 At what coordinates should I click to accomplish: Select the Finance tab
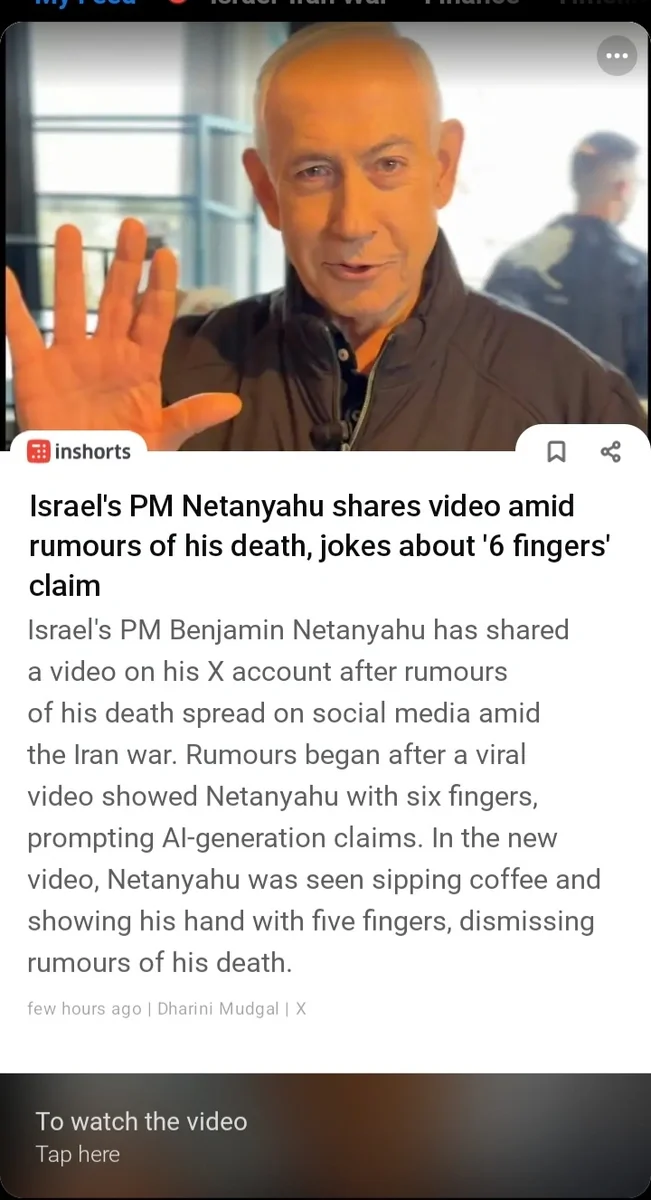473,3
